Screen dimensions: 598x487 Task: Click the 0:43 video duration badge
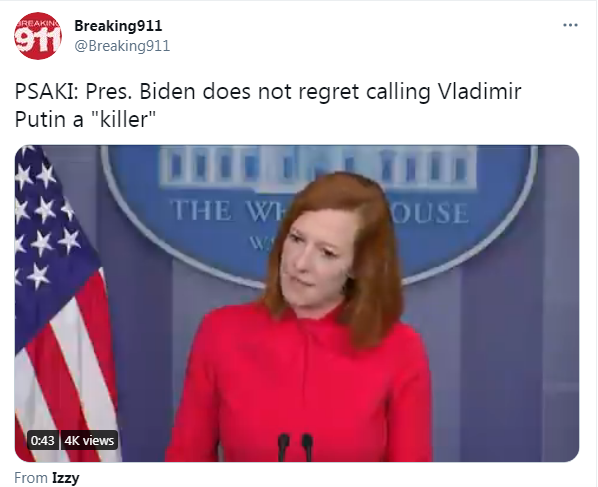pos(43,440)
